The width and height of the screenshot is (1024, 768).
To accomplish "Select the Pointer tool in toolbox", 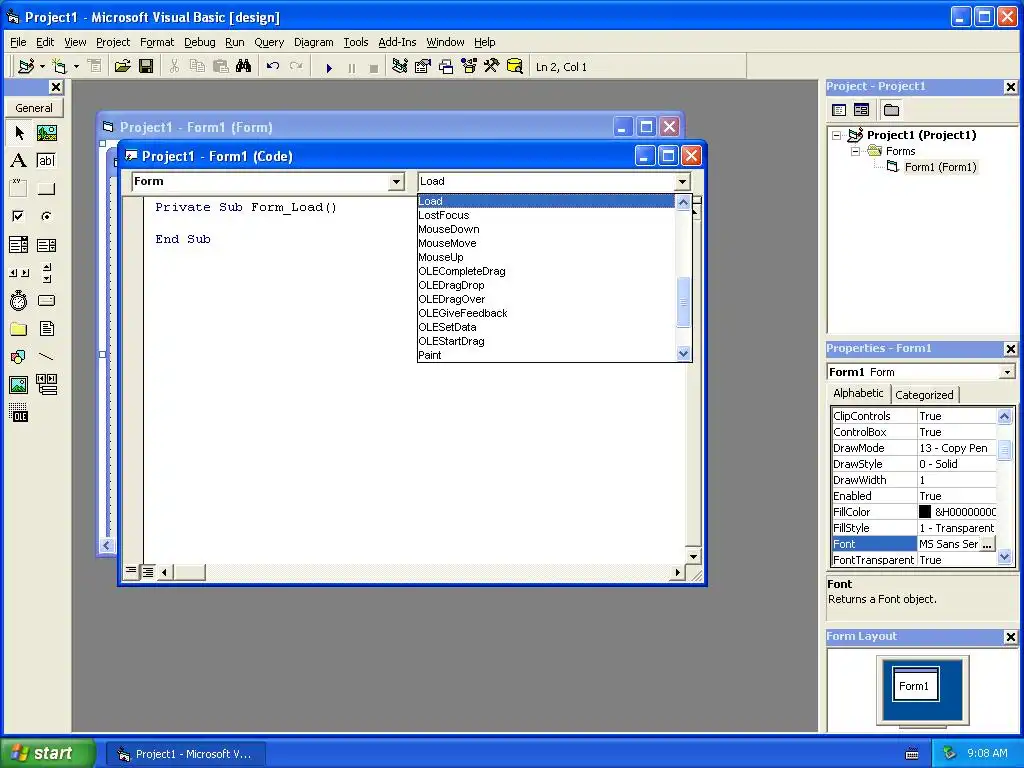I will coord(19,133).
